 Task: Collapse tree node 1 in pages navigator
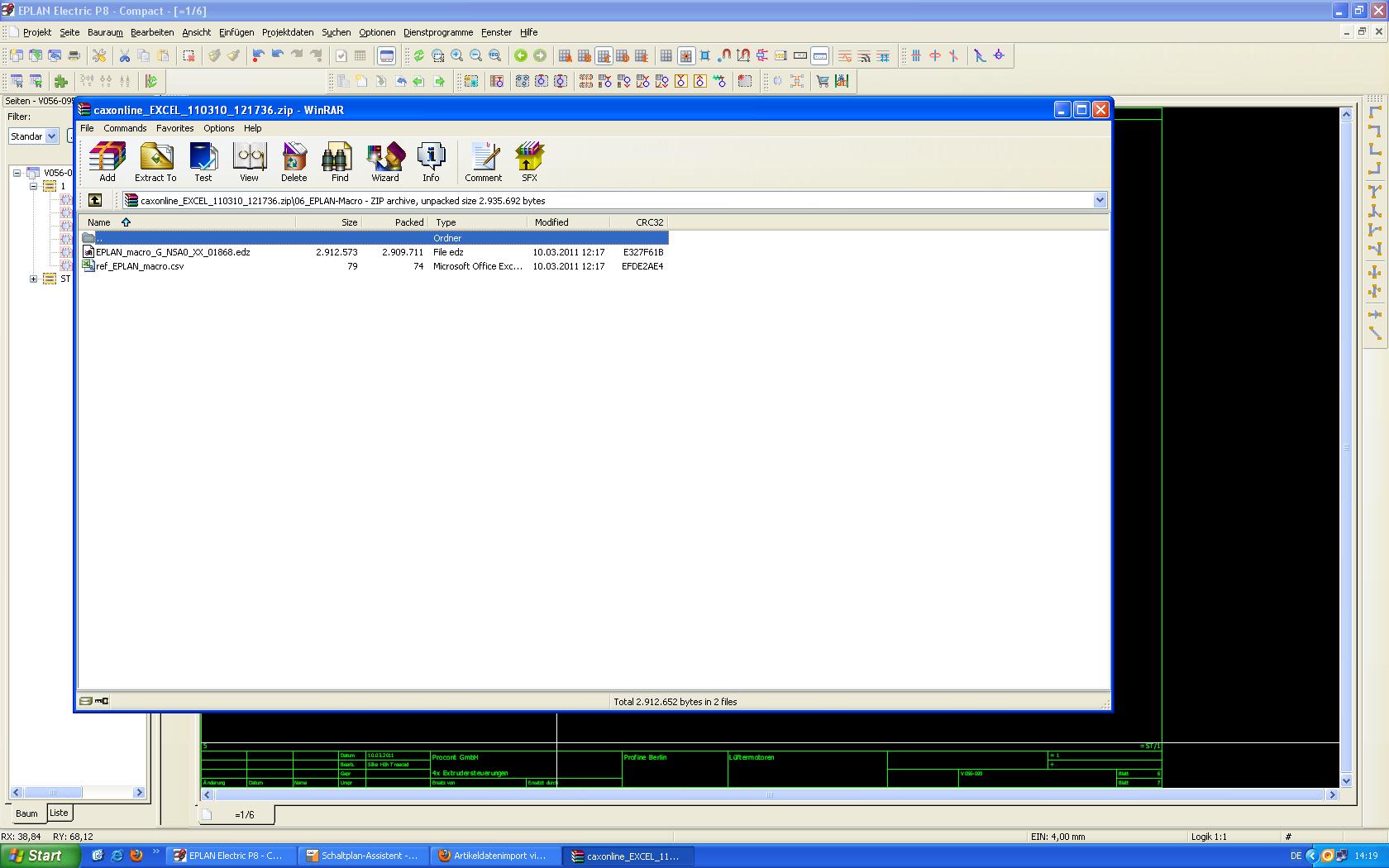(x=34, y=186)
